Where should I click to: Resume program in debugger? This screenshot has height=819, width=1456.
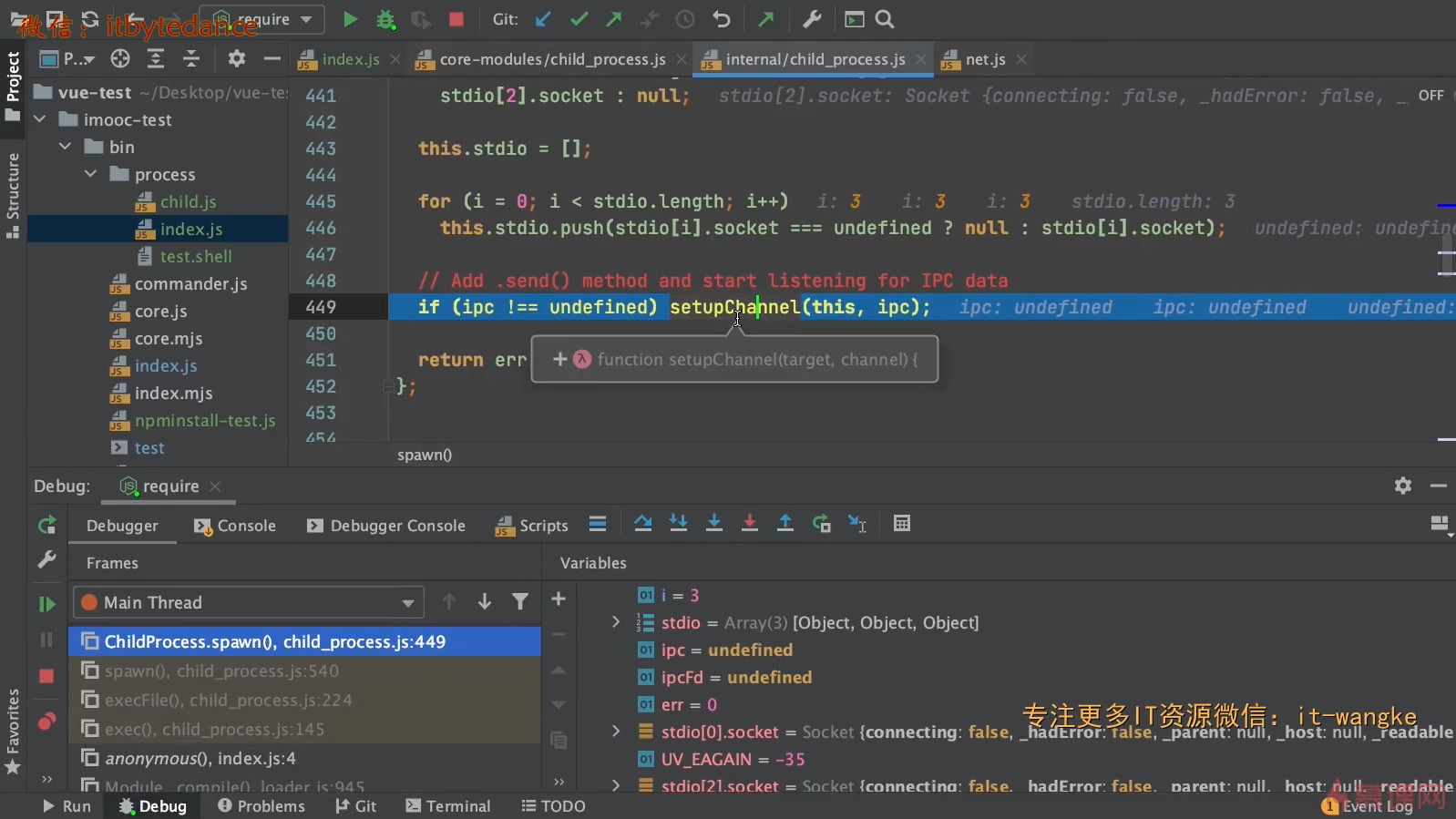(46, 604)
